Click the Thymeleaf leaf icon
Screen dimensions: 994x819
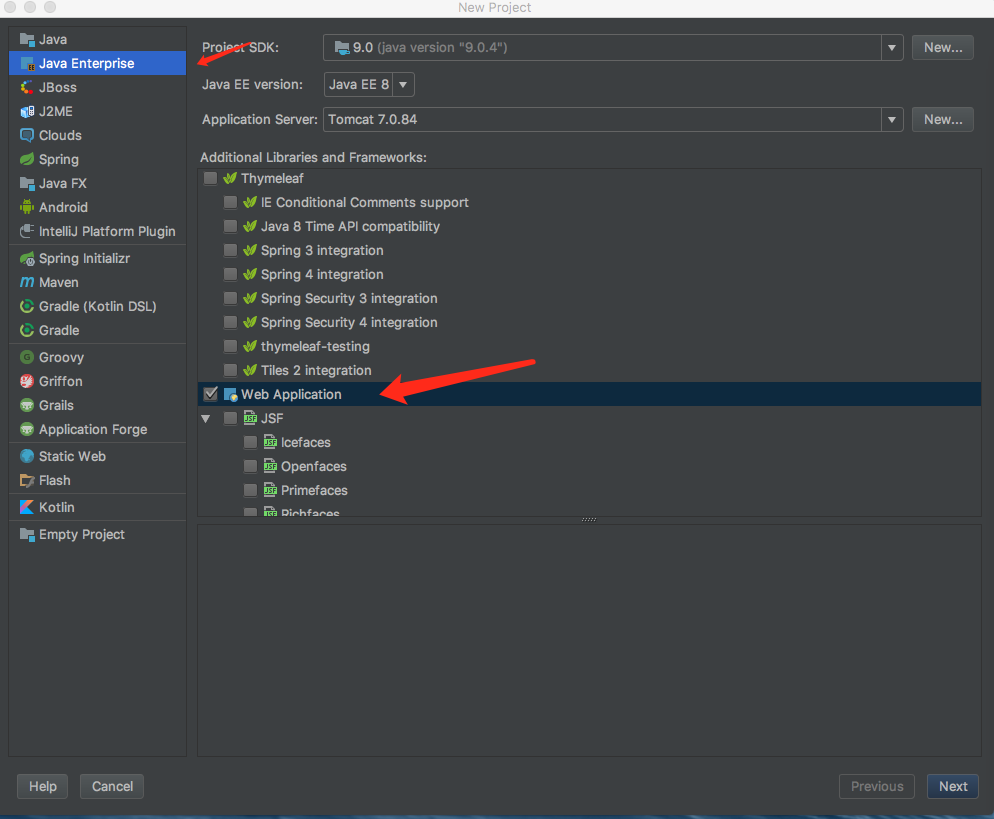point(230,178)
